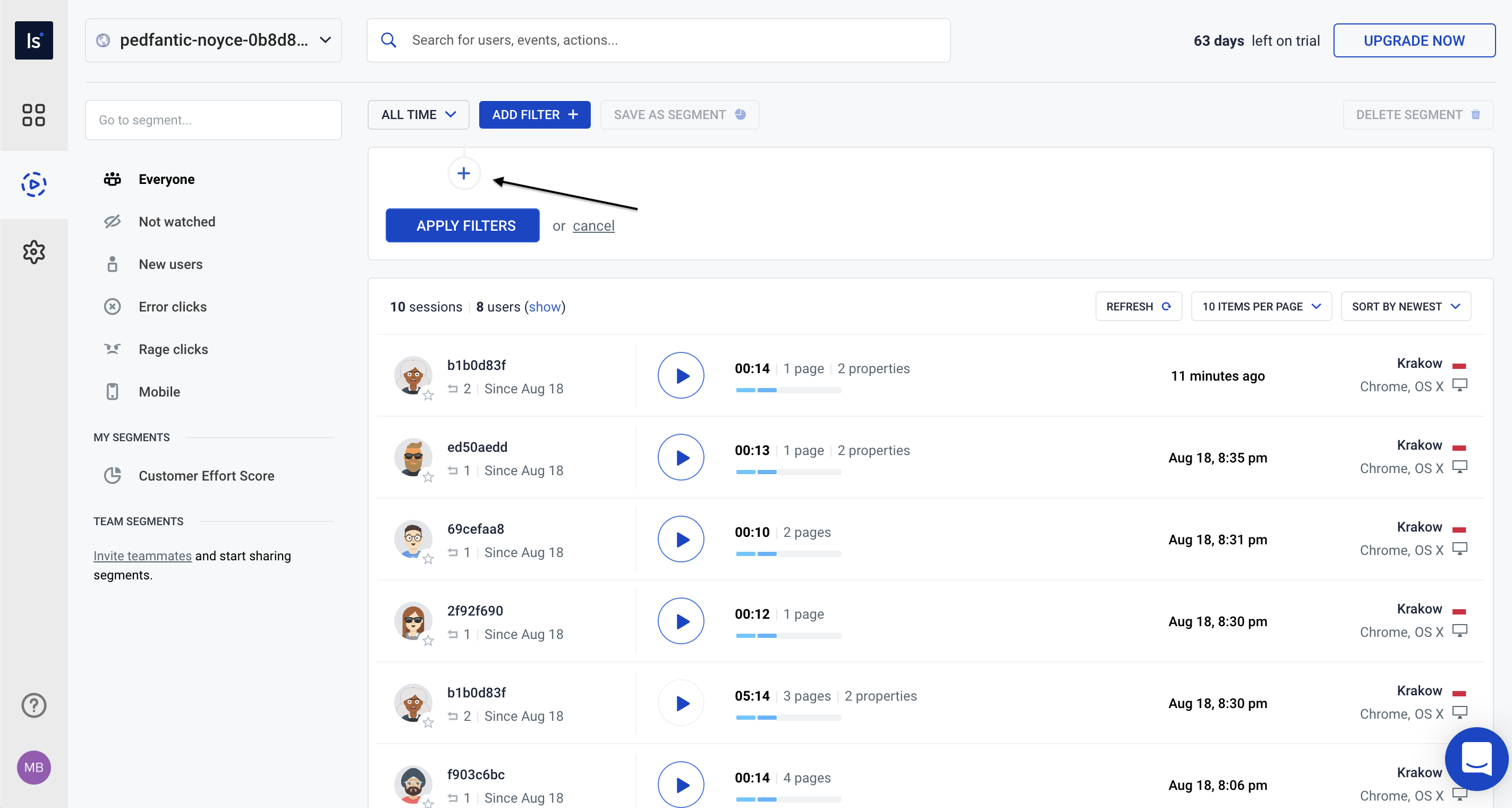Open the Invite teammates link
This screenshot has height=808, width=1512.
pyautogui.click(x=141, y=555)
